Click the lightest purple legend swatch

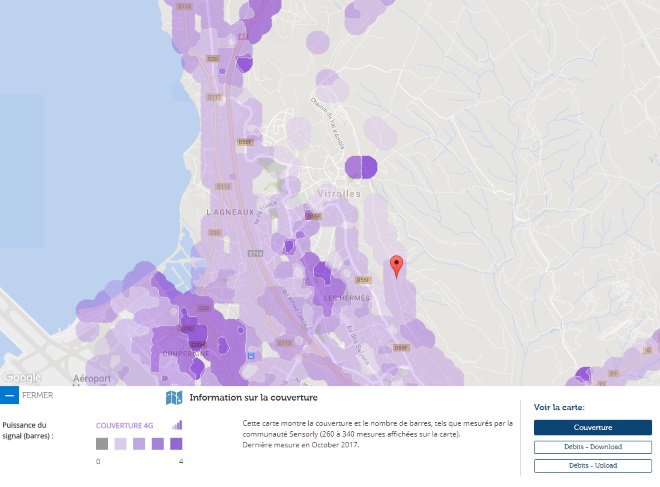(x=120, y=444)
